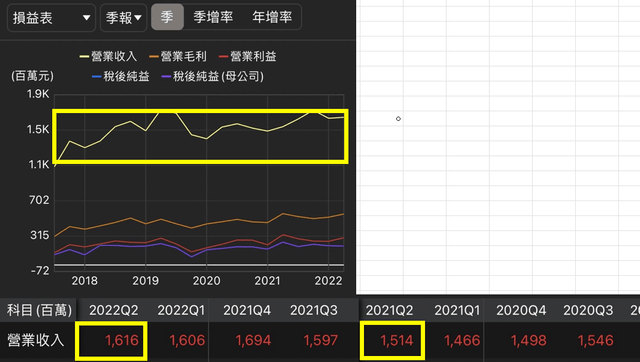
Task: Switch to the 年增率 tab
Action: [x=272, y=17]
